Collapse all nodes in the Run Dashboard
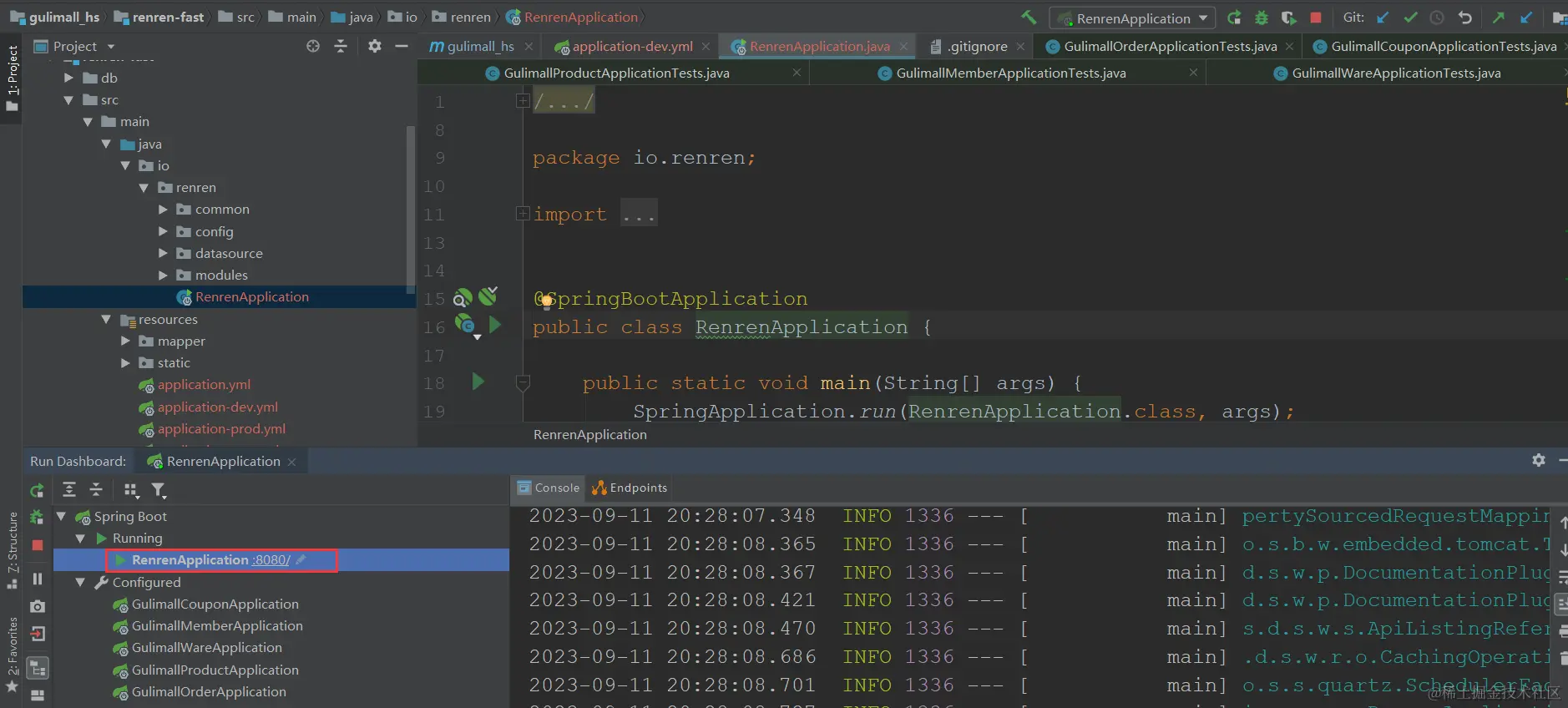Screen dimensions: 1568x708 click(x=96, y=490)
